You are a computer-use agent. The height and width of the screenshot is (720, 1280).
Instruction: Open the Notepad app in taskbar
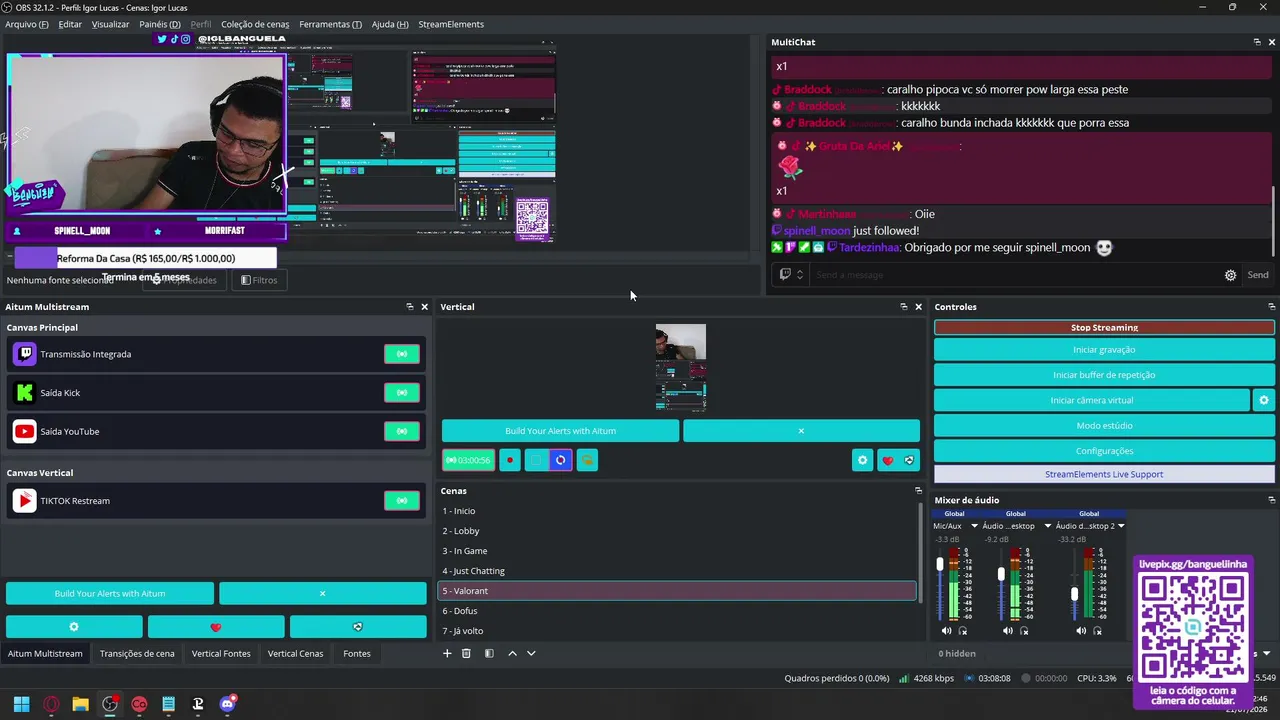click(x=168, y=704)
